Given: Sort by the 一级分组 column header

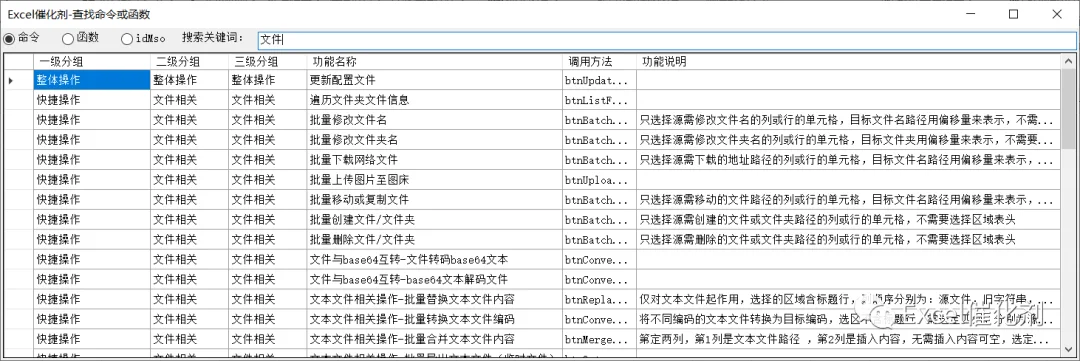Looking at the screenshot, I should [92, 61].
